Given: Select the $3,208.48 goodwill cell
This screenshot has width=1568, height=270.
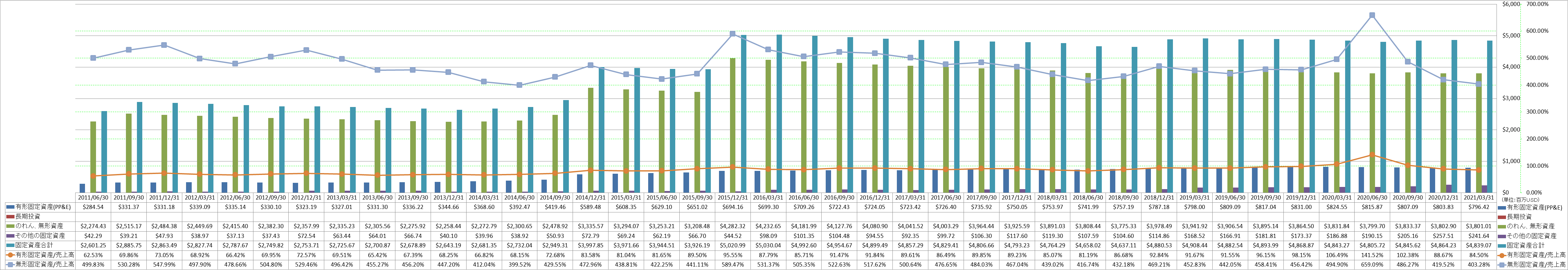Looking at the screenshot, I should click(697, 226).
